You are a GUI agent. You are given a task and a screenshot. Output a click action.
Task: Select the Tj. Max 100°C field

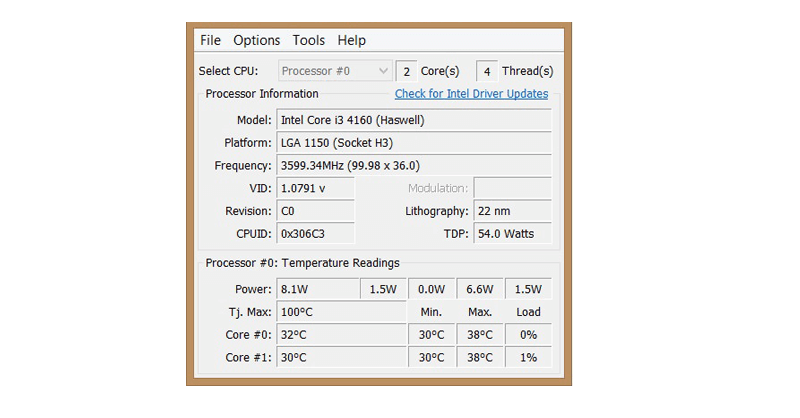click(x=340, y=312)
